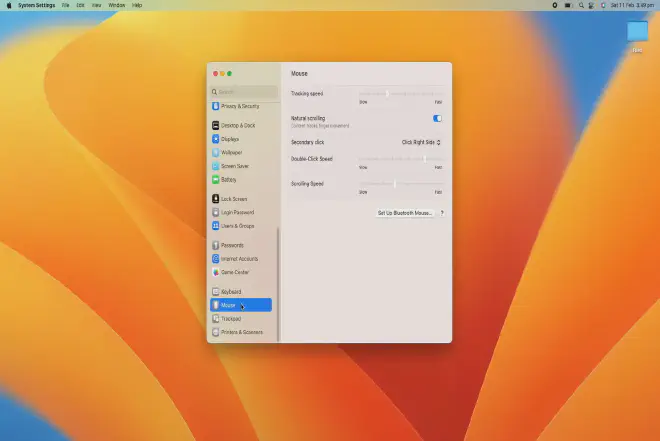
Task: Open the Passwords key icon
Action: [216, 245]
